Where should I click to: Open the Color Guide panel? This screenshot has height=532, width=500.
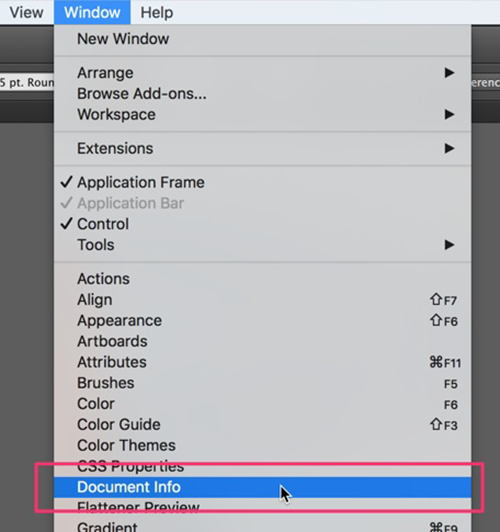[262, 424]
